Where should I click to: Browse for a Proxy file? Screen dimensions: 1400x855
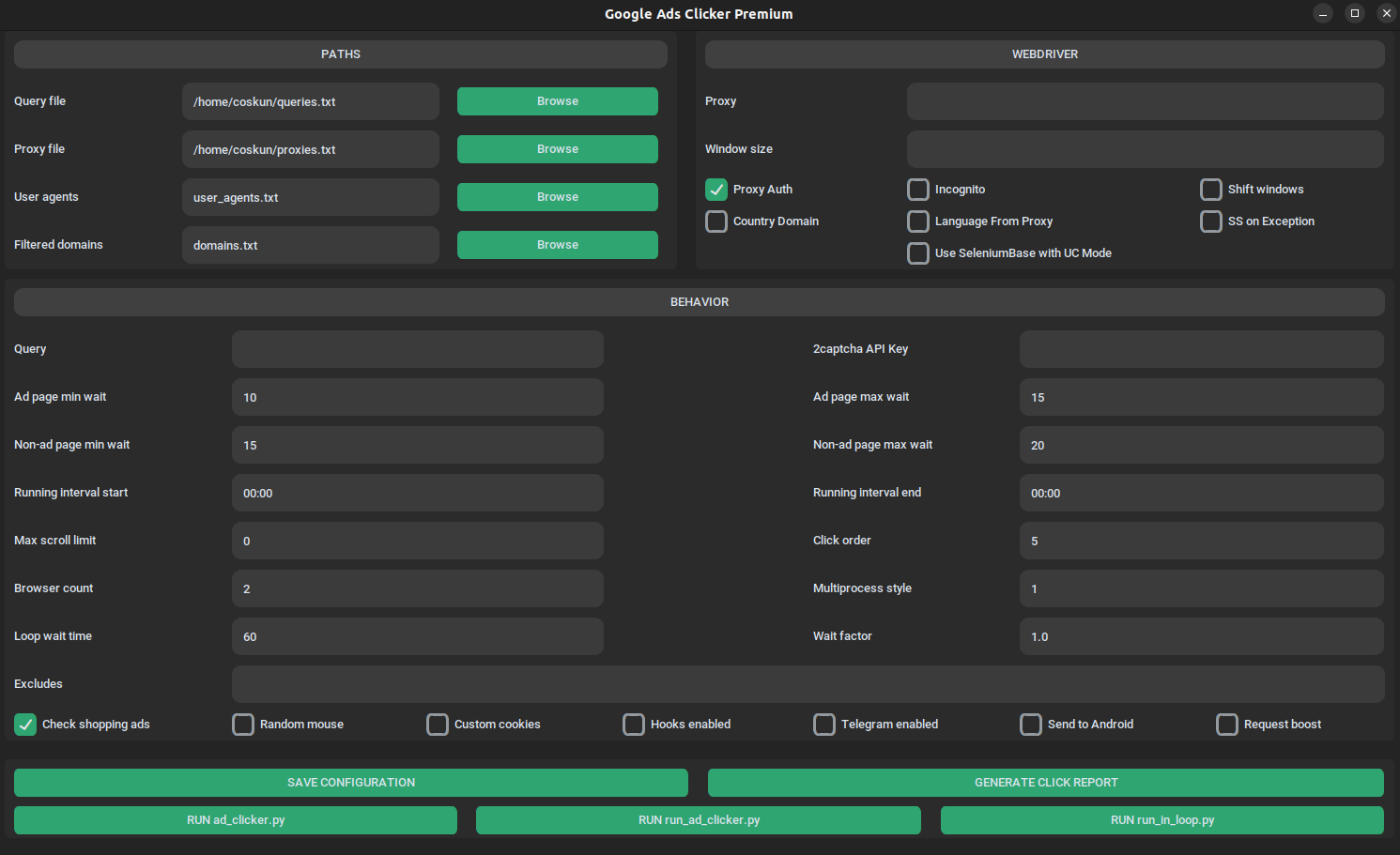point(557,148)
